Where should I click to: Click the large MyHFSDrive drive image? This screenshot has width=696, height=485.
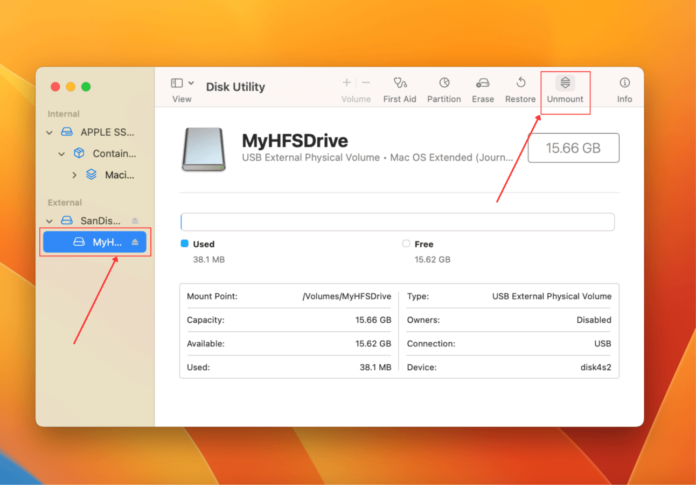point(203,148)
